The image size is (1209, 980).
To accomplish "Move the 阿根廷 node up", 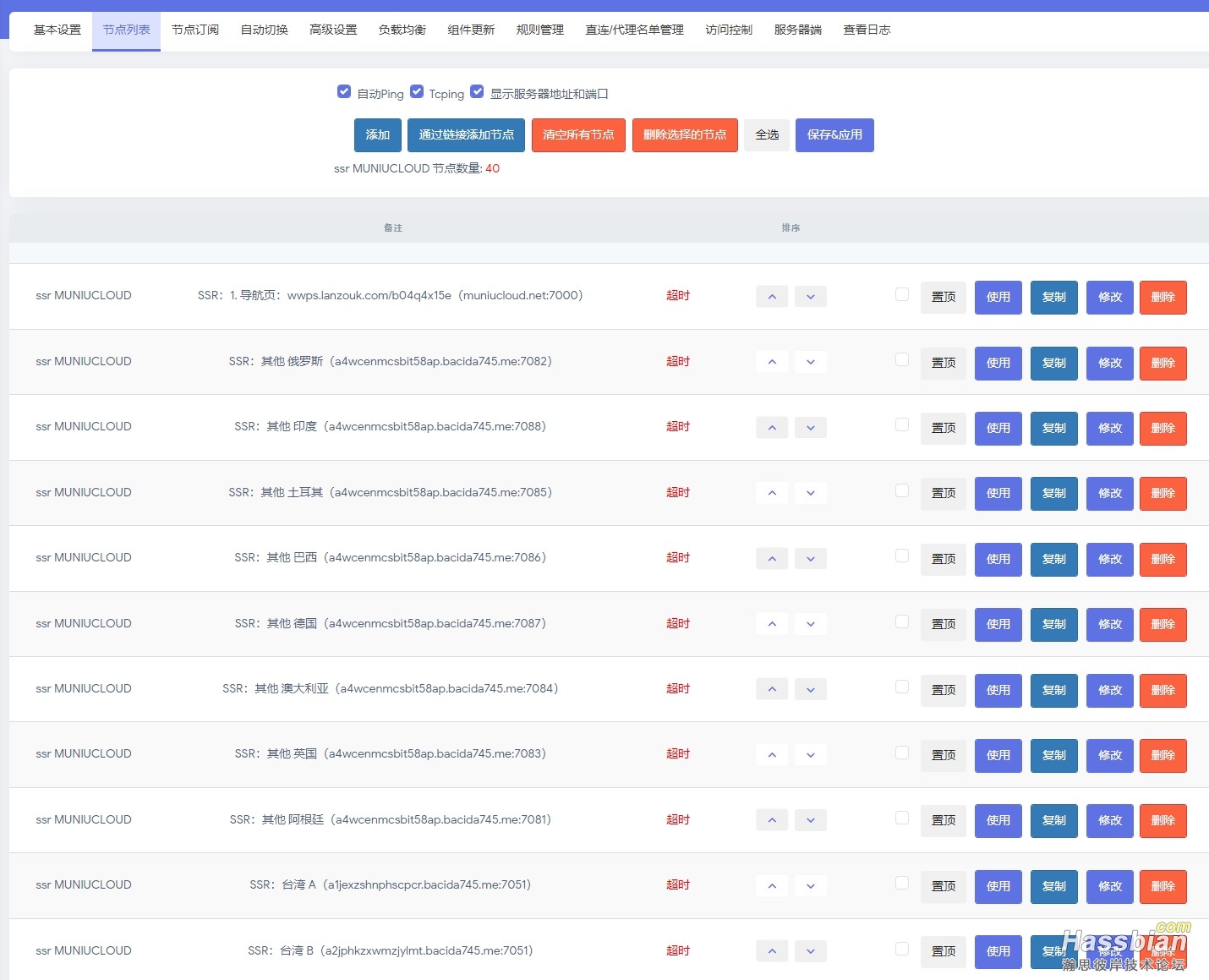I will tap(772, 820).
